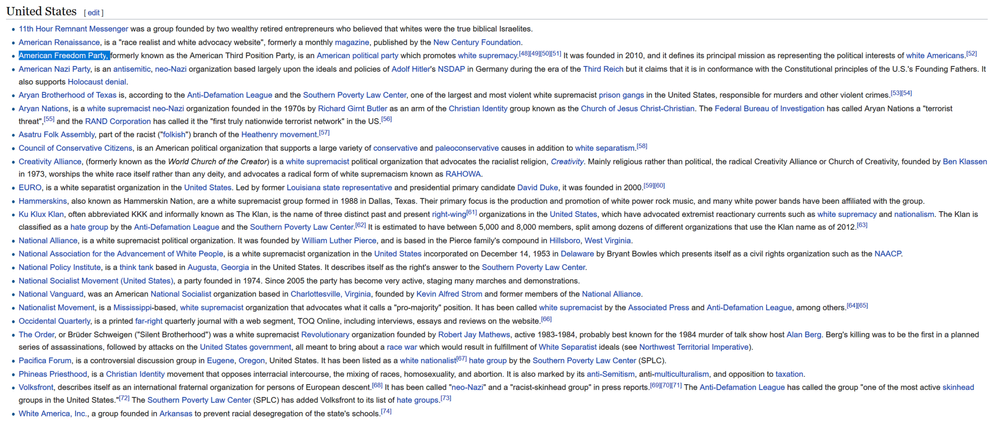The width and height of the screenshot is (999, 421).
Task: Click the David Duke link
Action: tap(538, 187)
